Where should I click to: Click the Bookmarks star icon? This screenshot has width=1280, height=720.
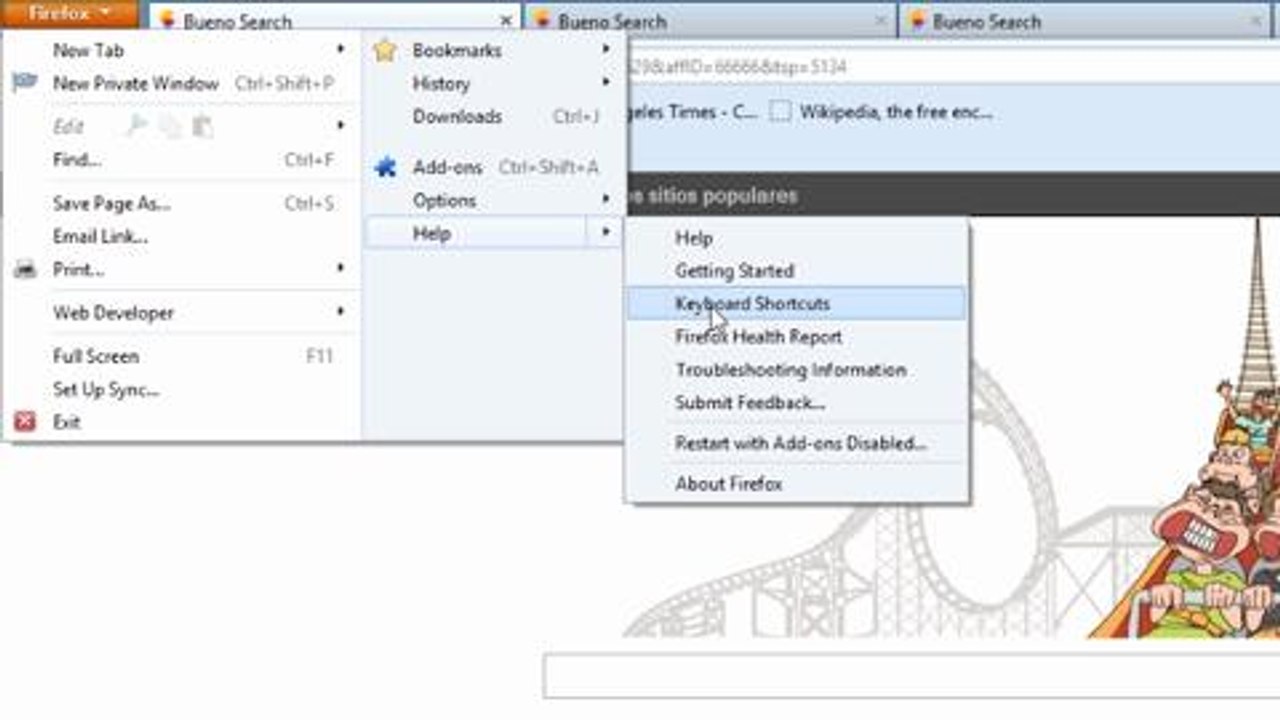coord(385,50)
